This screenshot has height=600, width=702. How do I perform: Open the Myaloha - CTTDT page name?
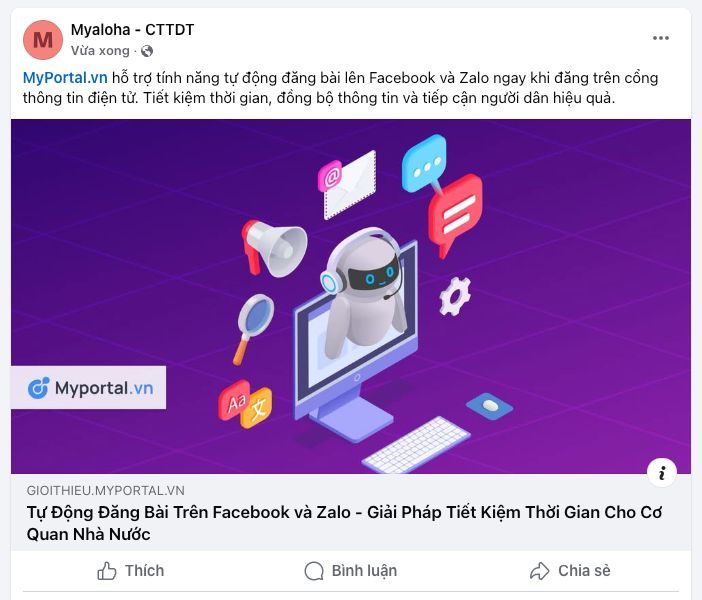[x=132, y=30]
